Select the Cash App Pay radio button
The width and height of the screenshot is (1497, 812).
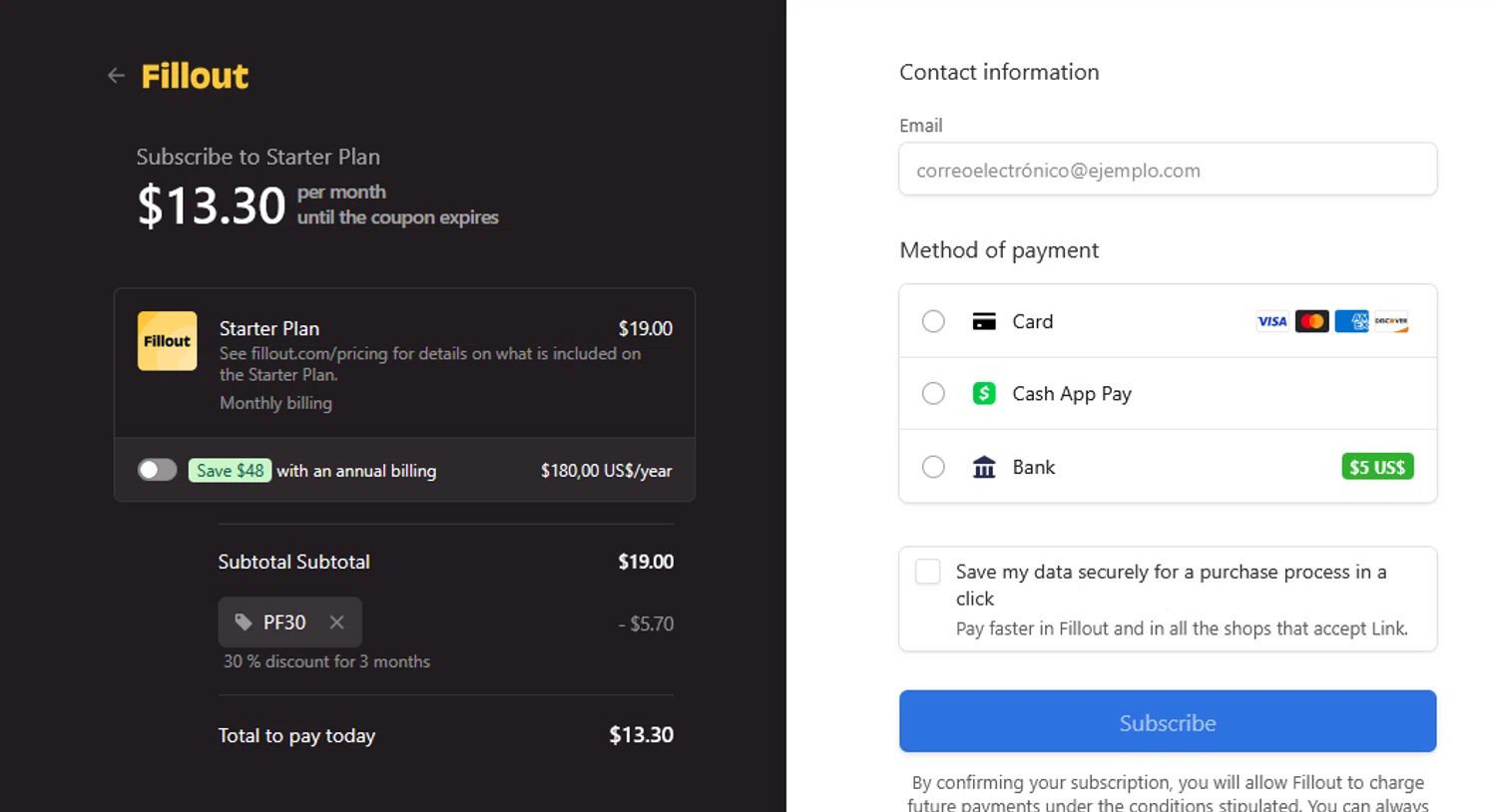(933, 393)
